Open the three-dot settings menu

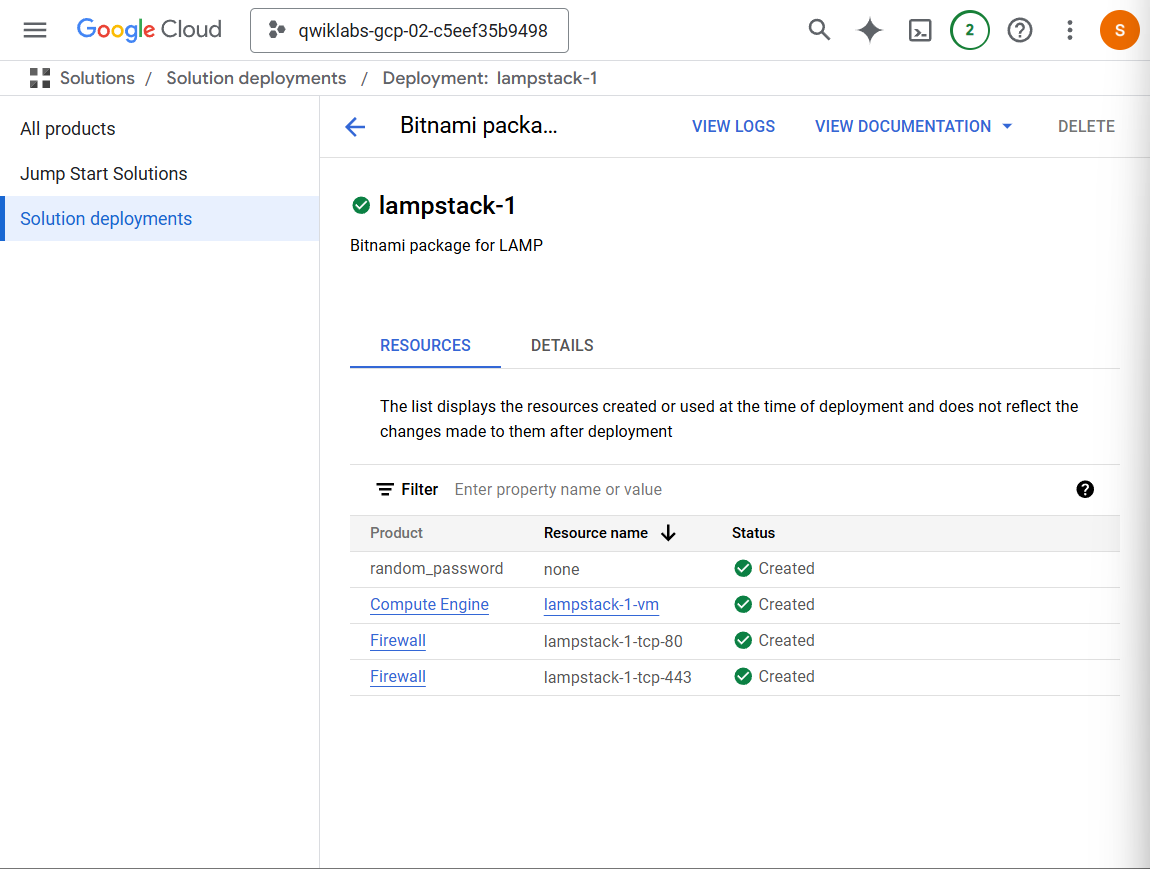pyautogui.click(x=1070, y=30)
